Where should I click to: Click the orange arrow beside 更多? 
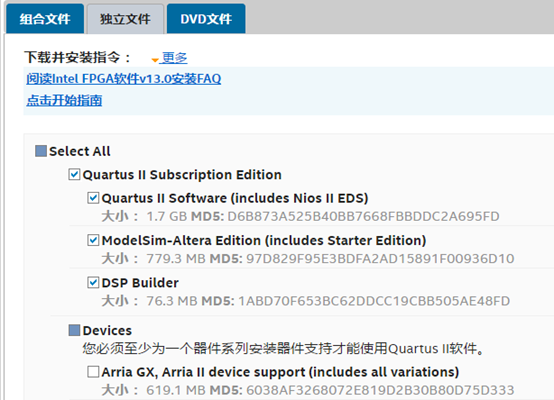point(155,60)
